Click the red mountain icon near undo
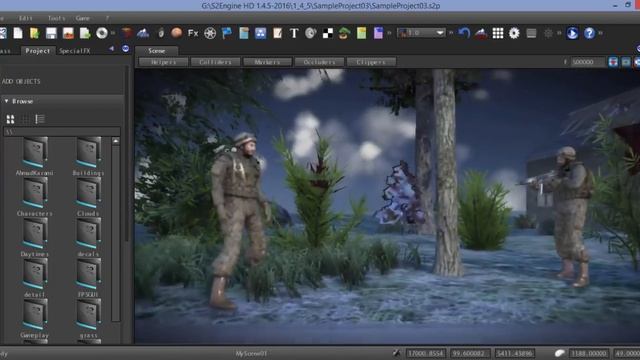The width and height of the screenshot is (640, 360). [x=481, y=33]
